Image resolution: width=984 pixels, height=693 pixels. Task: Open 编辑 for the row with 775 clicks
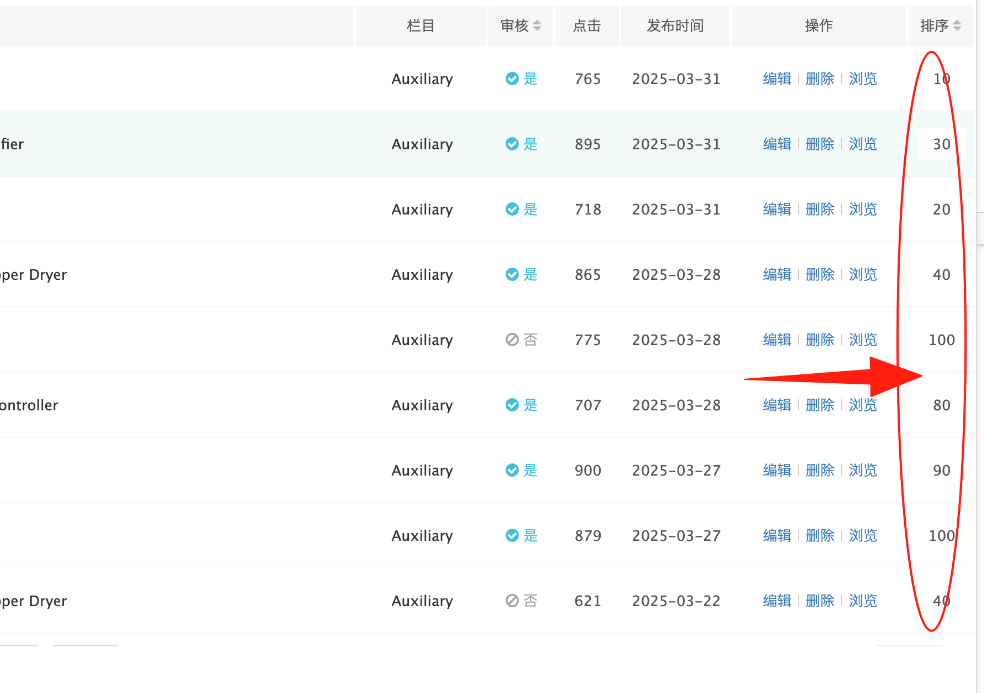[777, 340]
